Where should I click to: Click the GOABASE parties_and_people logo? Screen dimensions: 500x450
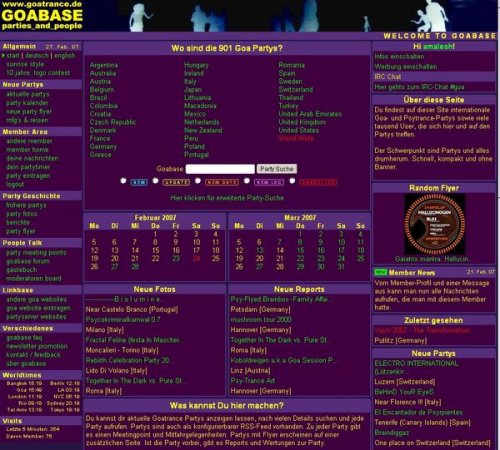tap(42, 16)
